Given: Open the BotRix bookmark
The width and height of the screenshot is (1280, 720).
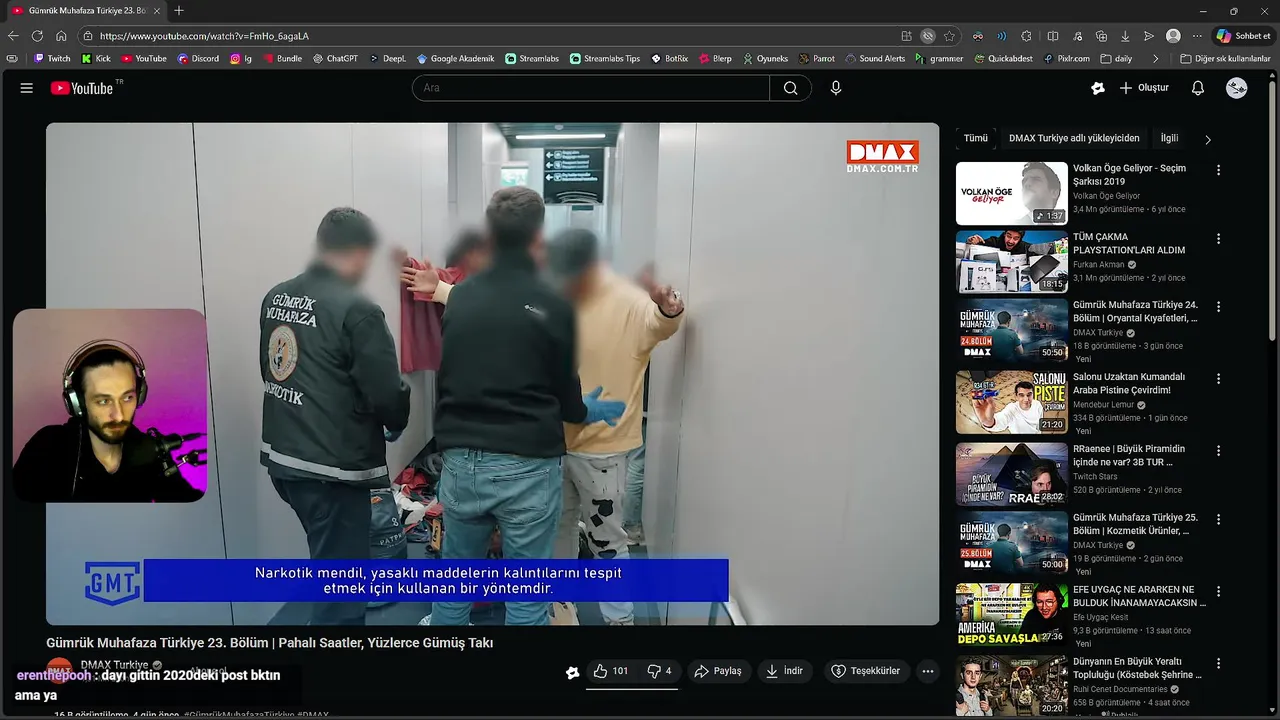Looking at the screenshot, I should tap(669, 59).
